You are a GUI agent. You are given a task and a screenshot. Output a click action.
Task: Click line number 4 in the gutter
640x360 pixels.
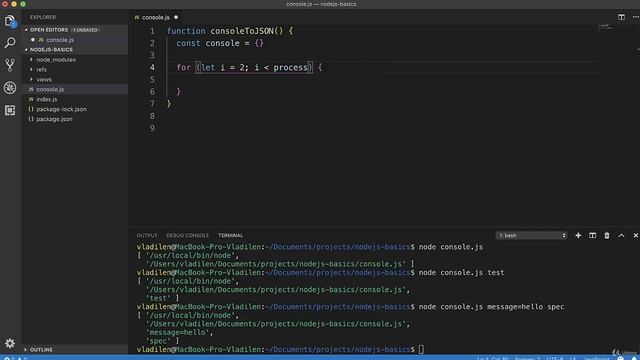click(152, 67)
